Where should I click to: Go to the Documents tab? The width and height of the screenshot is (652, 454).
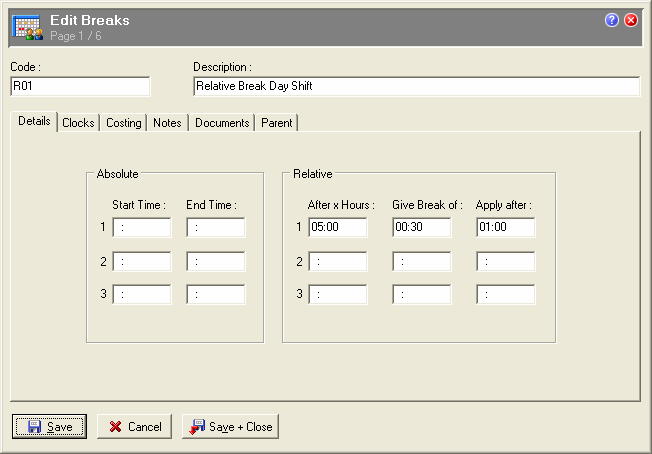point(222,123)
